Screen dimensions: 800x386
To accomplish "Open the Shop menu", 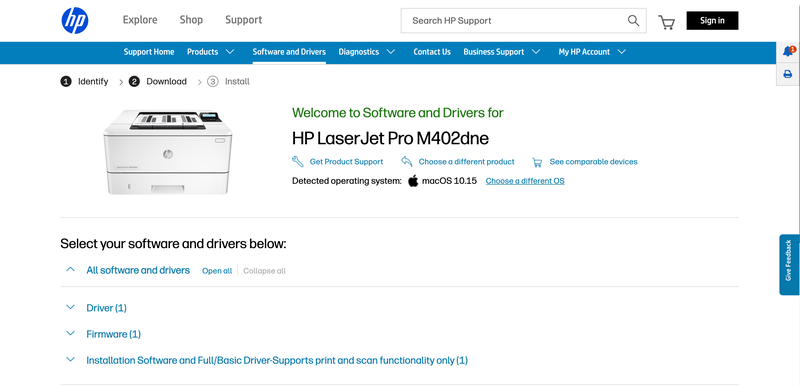I will 191,20.
